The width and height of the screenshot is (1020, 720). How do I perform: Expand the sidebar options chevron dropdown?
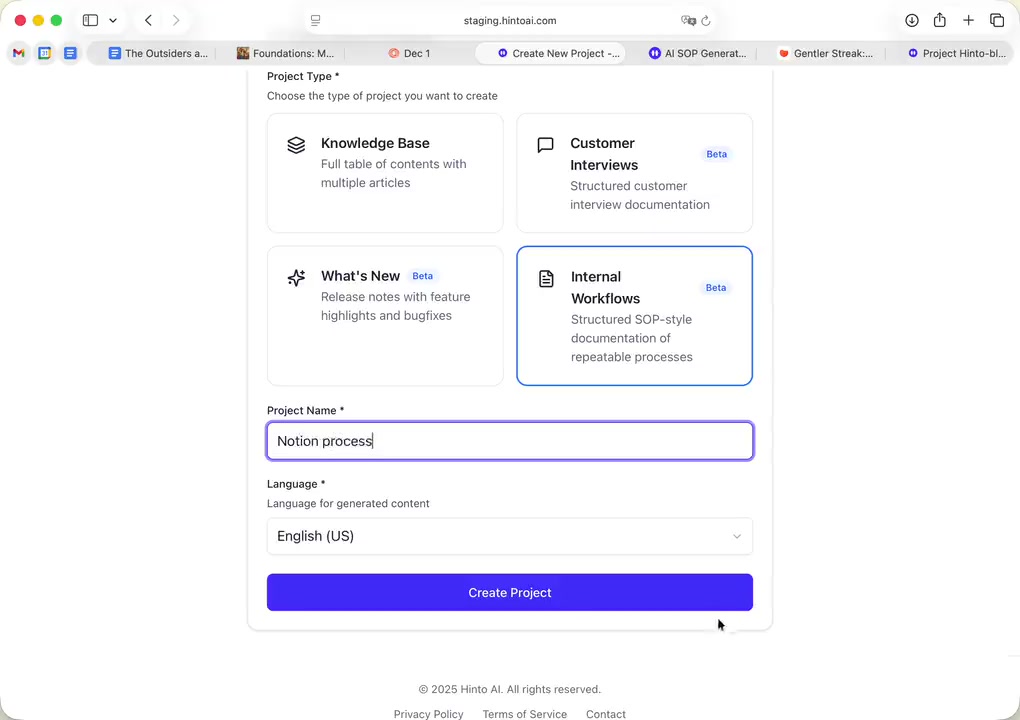pyautogui.click(x=113, y=20)
